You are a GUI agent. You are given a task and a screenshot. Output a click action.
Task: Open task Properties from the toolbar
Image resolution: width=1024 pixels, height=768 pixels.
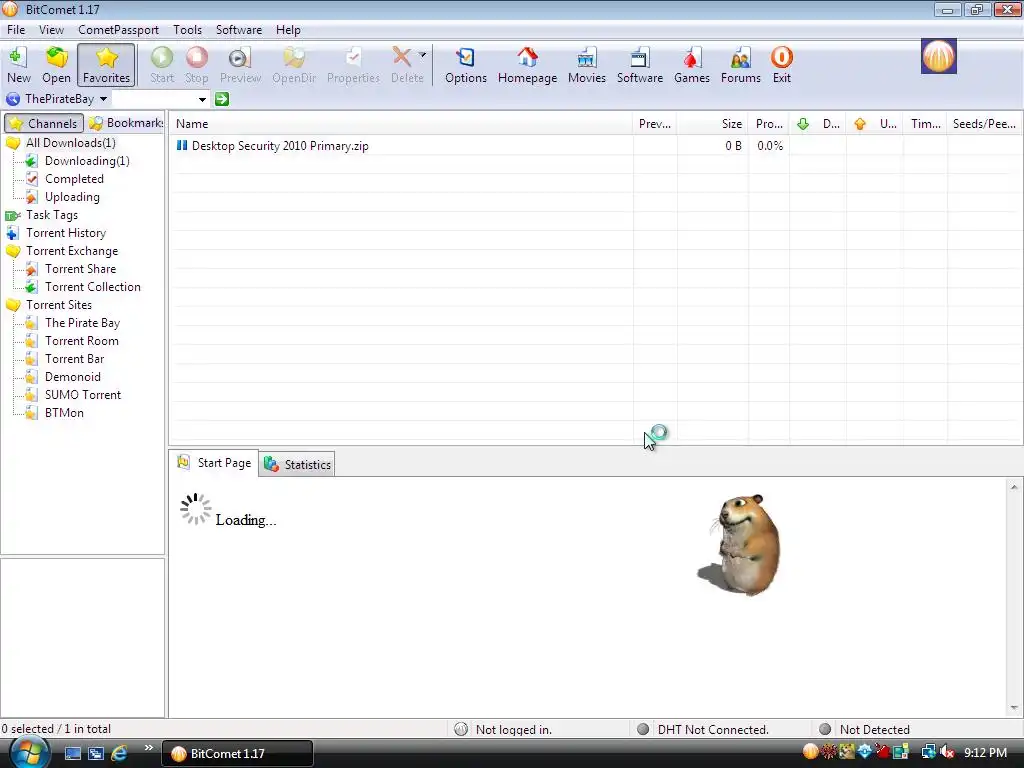353,65
